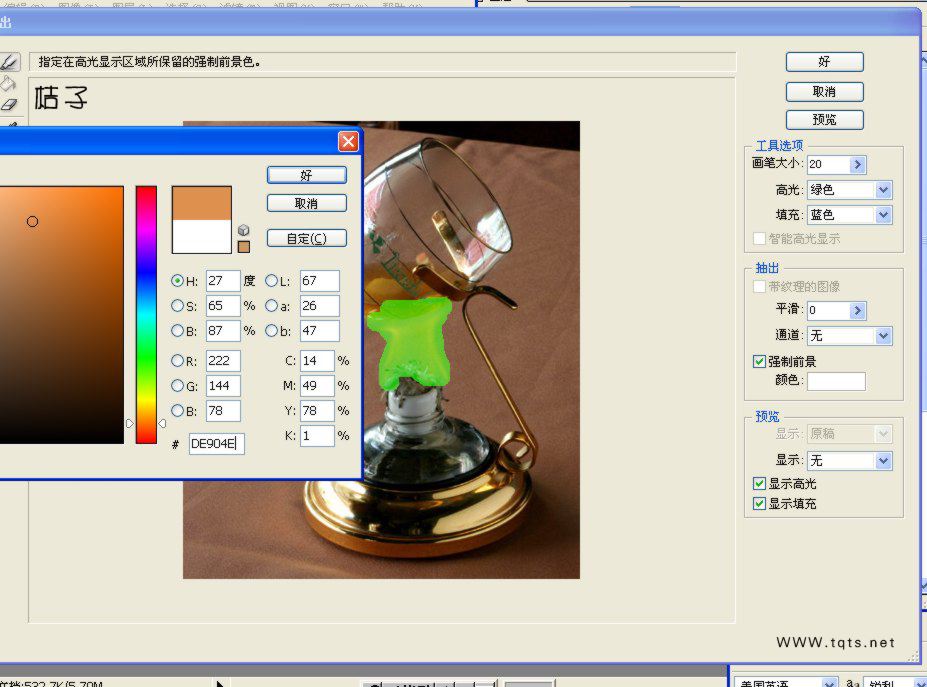
Task: Close the color picker with the red X
Action: point(348,141)
